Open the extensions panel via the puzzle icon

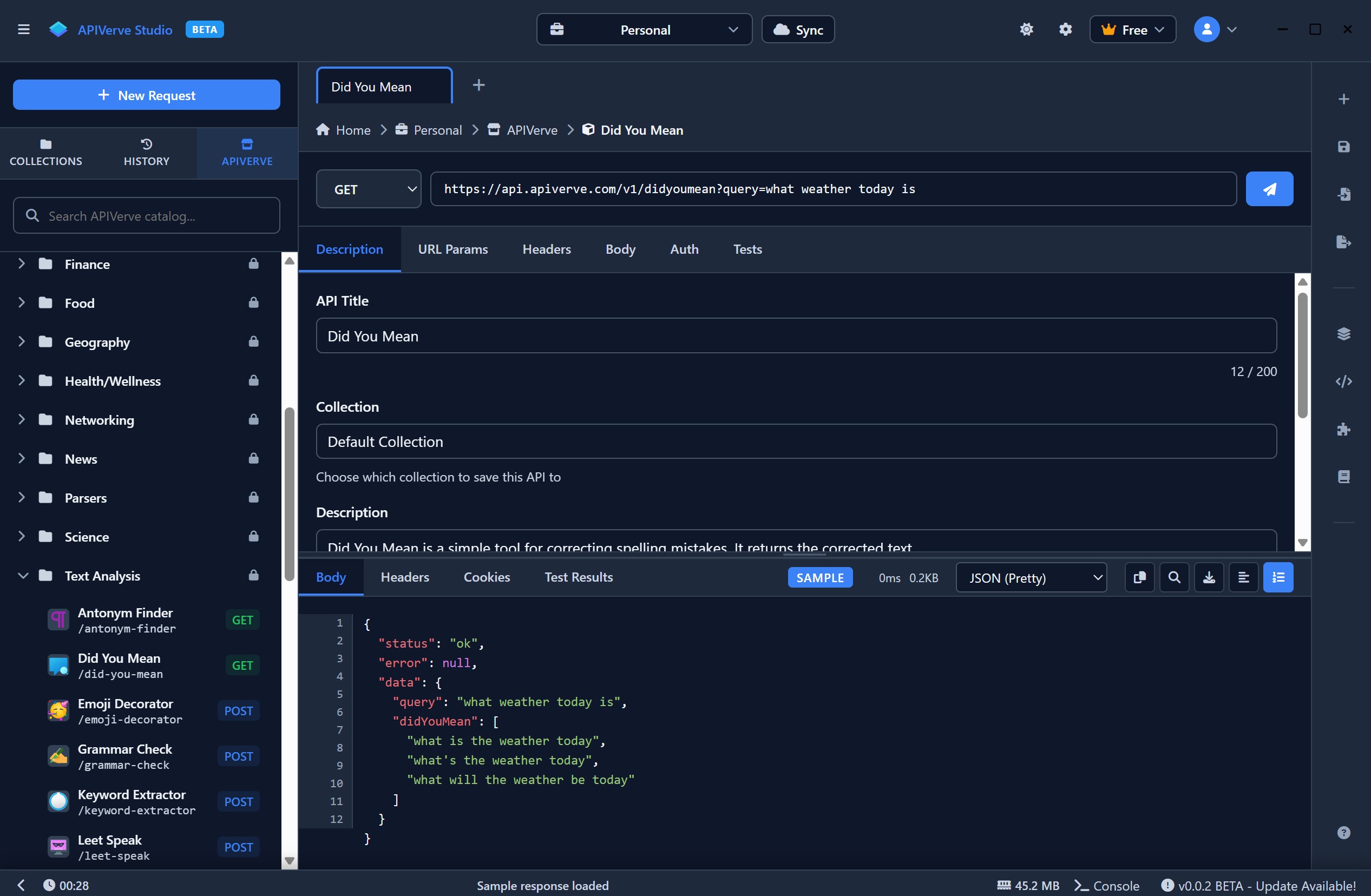1344,429
